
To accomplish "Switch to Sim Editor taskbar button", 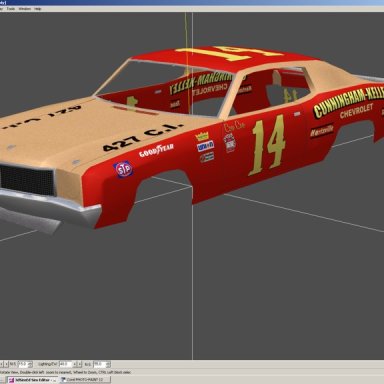I will tap(32, 380).
